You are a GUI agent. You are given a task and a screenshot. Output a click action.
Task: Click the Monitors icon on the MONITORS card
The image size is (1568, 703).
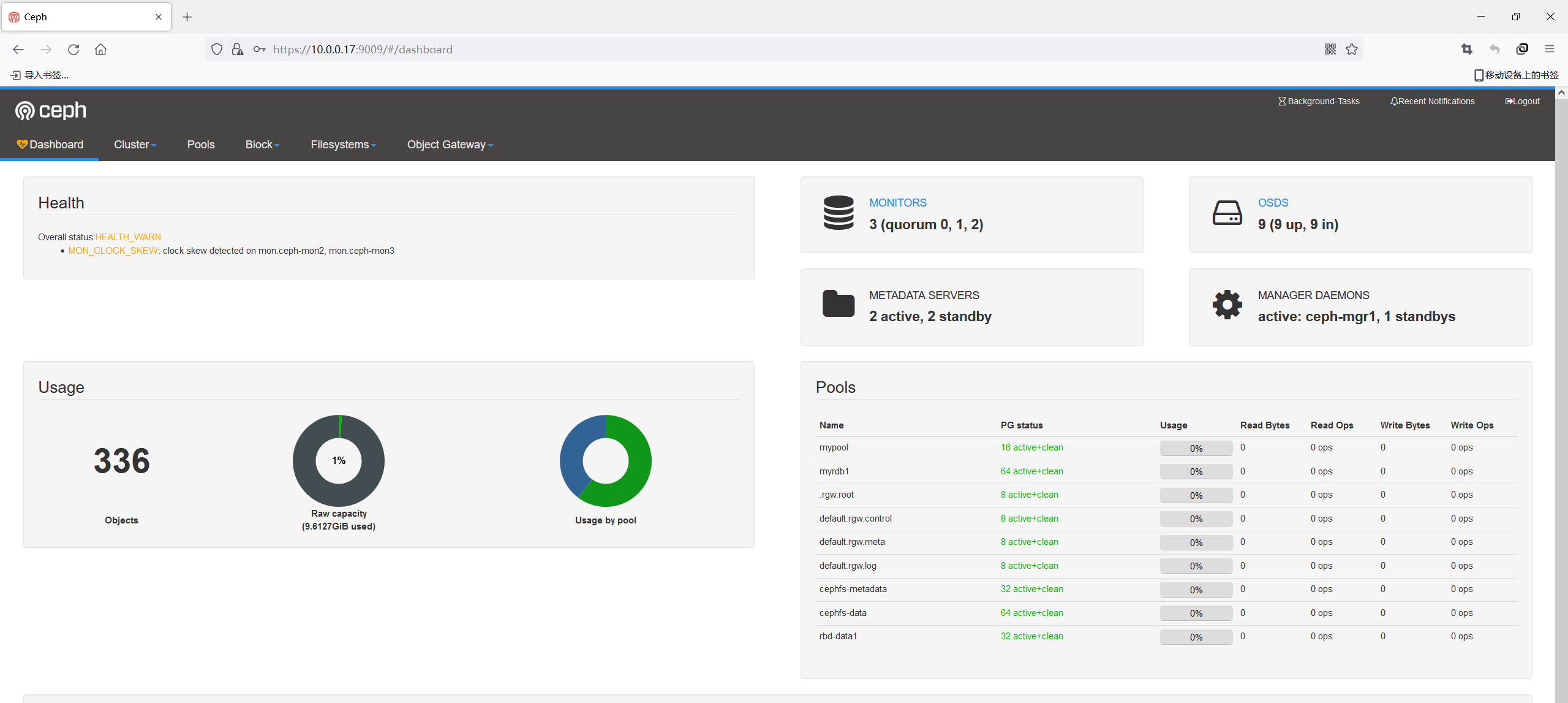click(837, 213)
